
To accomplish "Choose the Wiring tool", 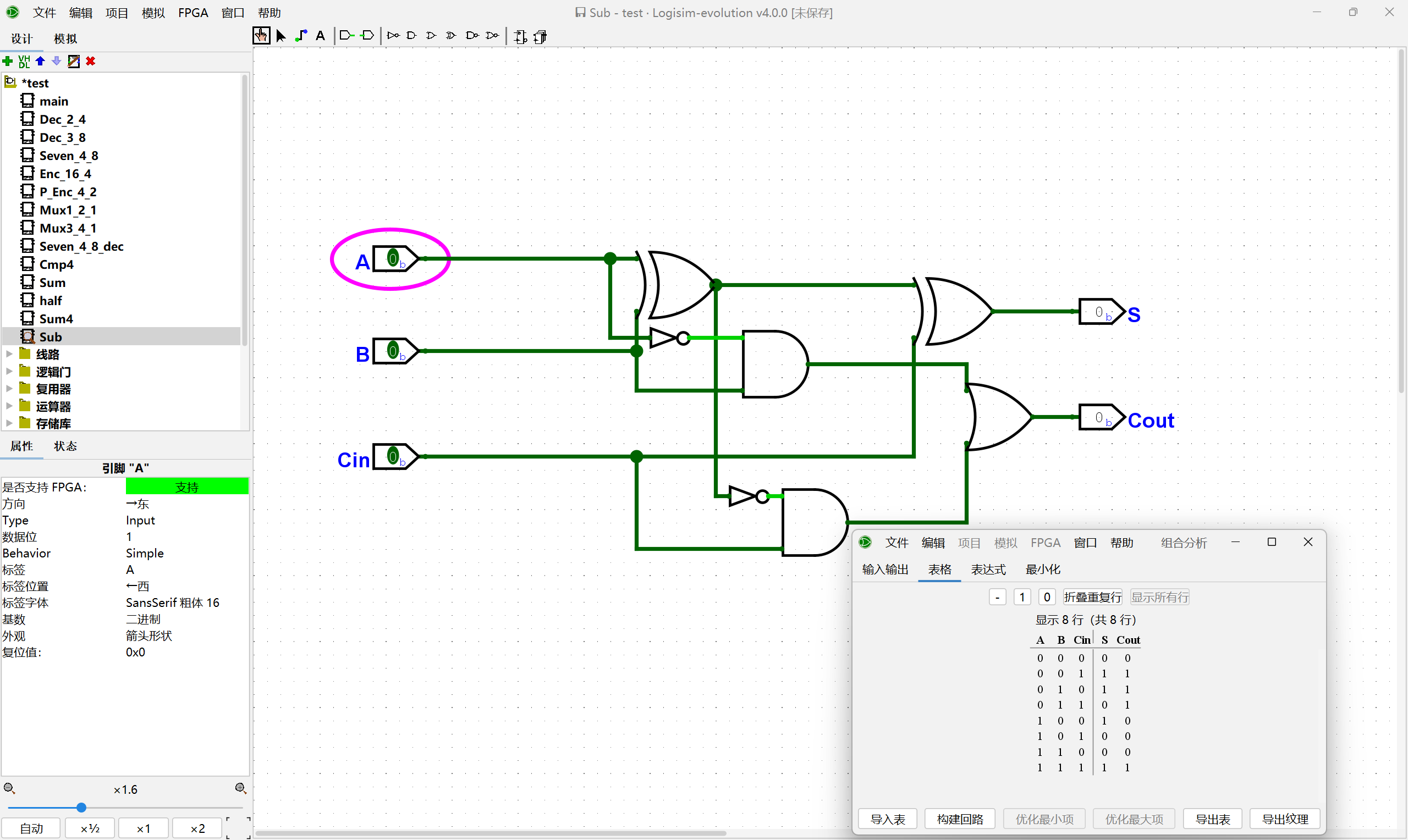I will pos(301,36).
